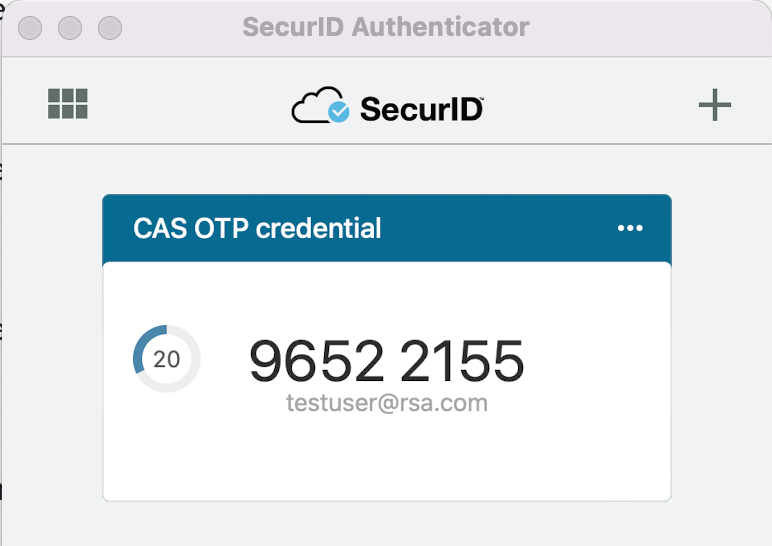Viewport: 772px width, 546px height.
Task: Select the CAS OTP credential title
Action: [x=257, y=228]
